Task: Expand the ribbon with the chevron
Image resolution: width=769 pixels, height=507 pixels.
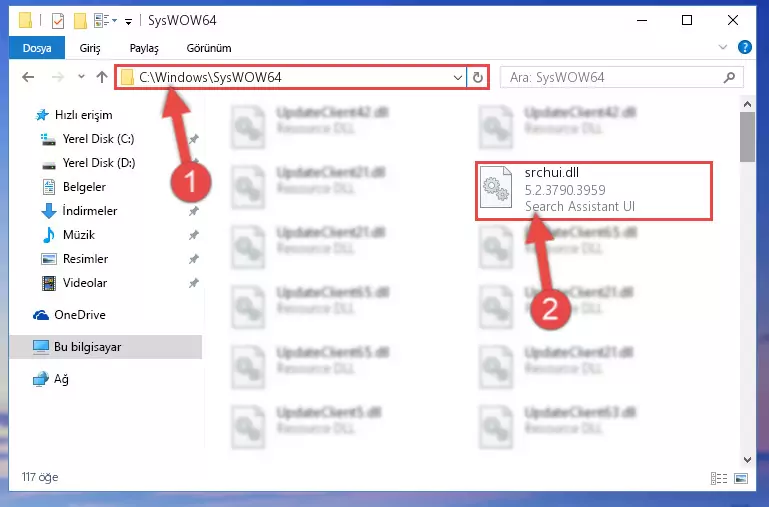Action: (x=722, y=47)
